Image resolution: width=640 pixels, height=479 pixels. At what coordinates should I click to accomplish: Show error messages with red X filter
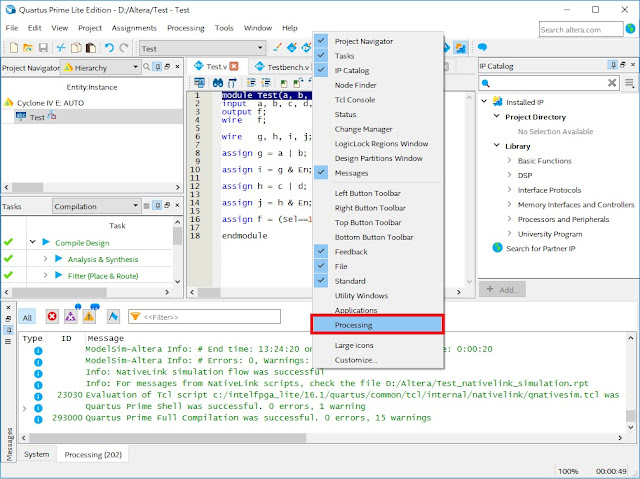click(x=52, y=317)
